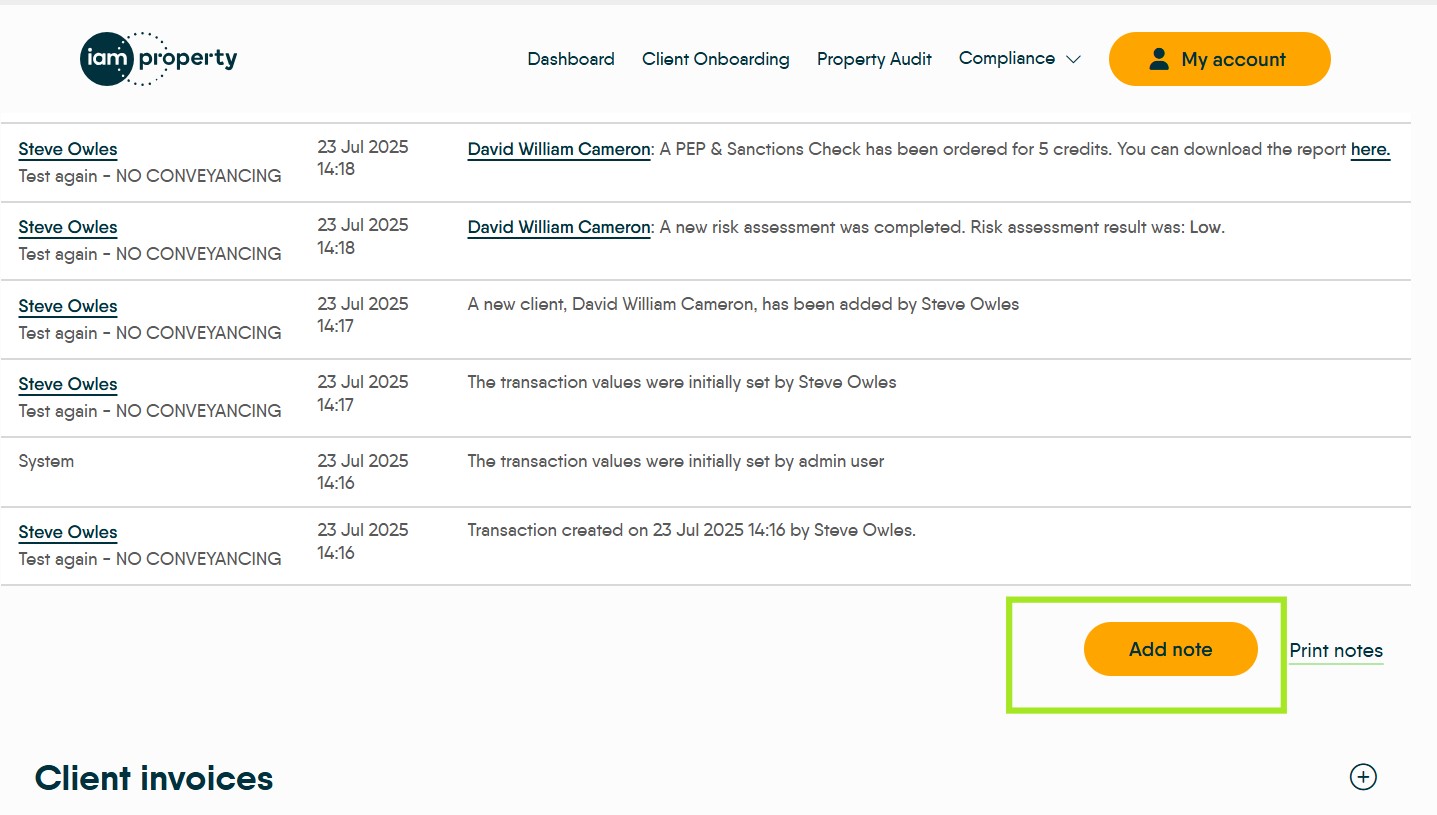Viewport: 1437px width, 815px height.
Task: Open David William Cameron in PEP & Sanctions row
Action: point(558,149)
